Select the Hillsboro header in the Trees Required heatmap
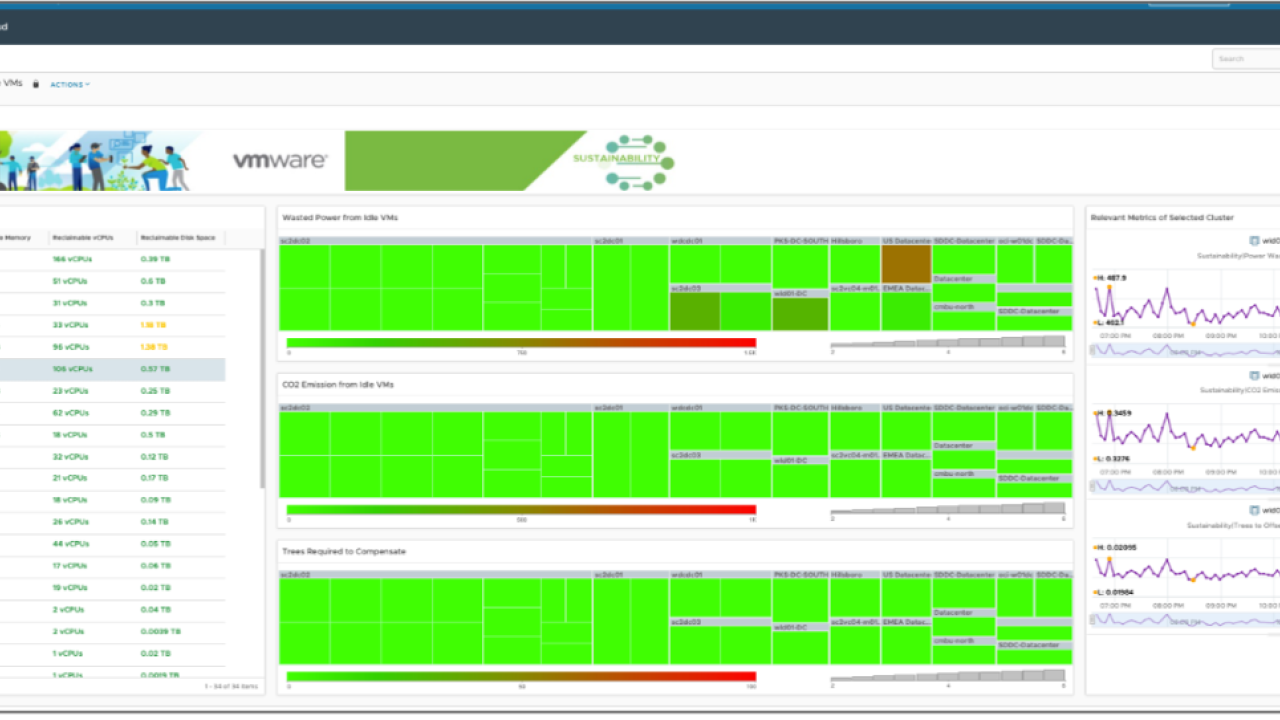This screenshot has height=720, width=1280. click(x=855, y=575)
